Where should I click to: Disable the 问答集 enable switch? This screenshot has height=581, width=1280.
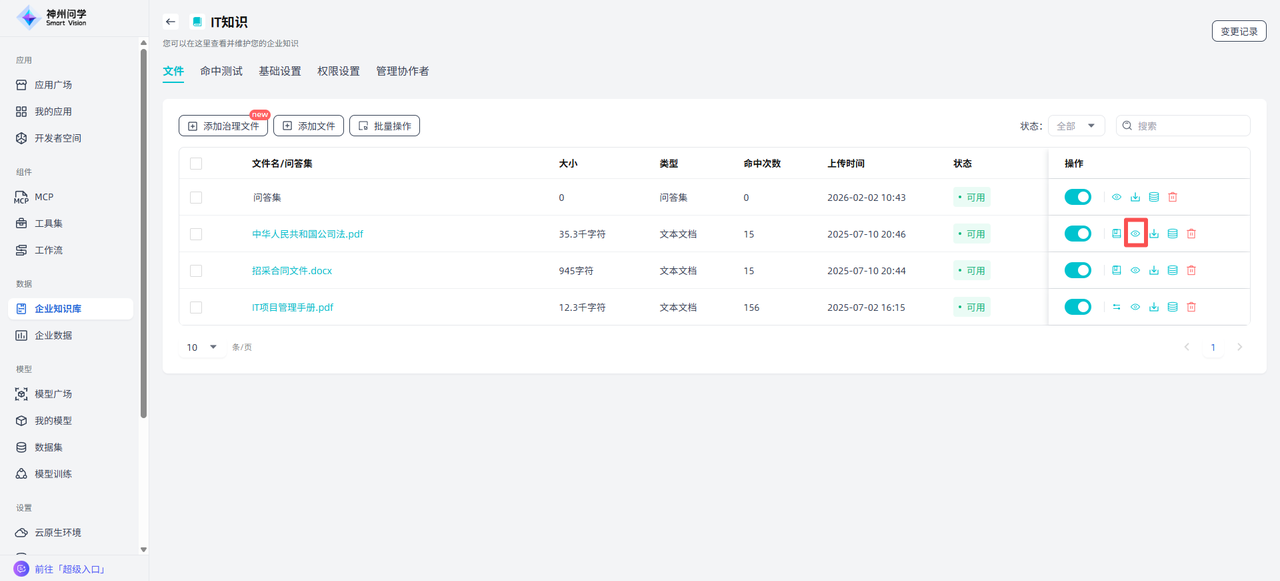click(1077, 198)
